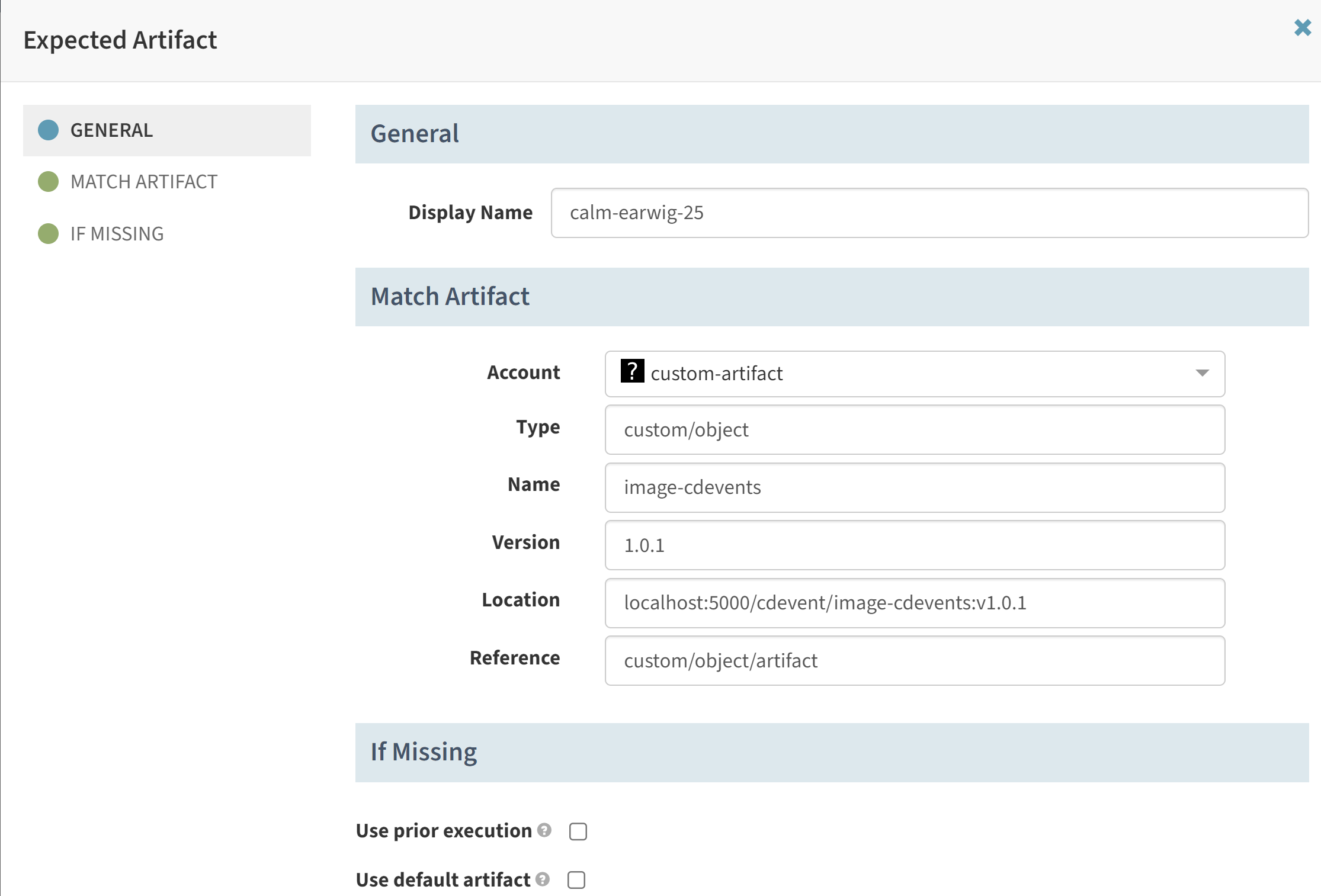Enable Use prior execution checkbox

(x=578, y=831)
